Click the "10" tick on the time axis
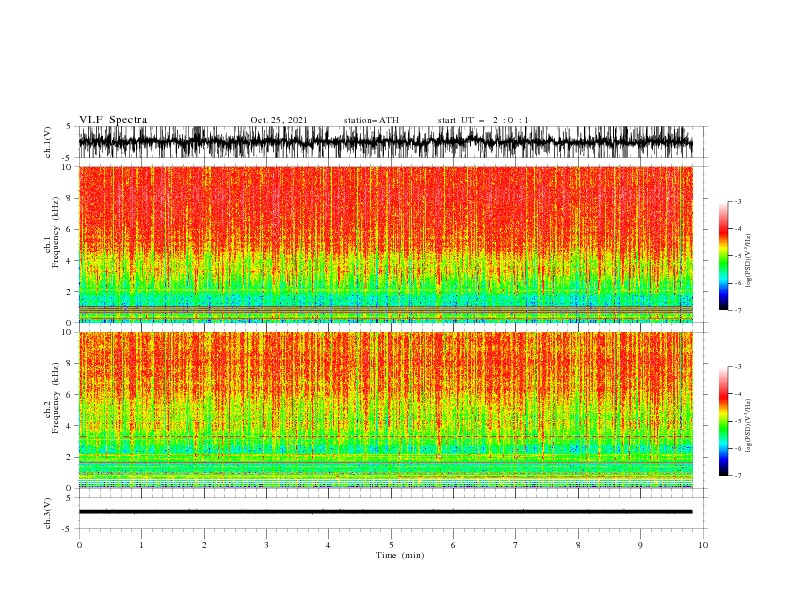The width and height of the screenshot is (792, 612). tap(703, 545)
